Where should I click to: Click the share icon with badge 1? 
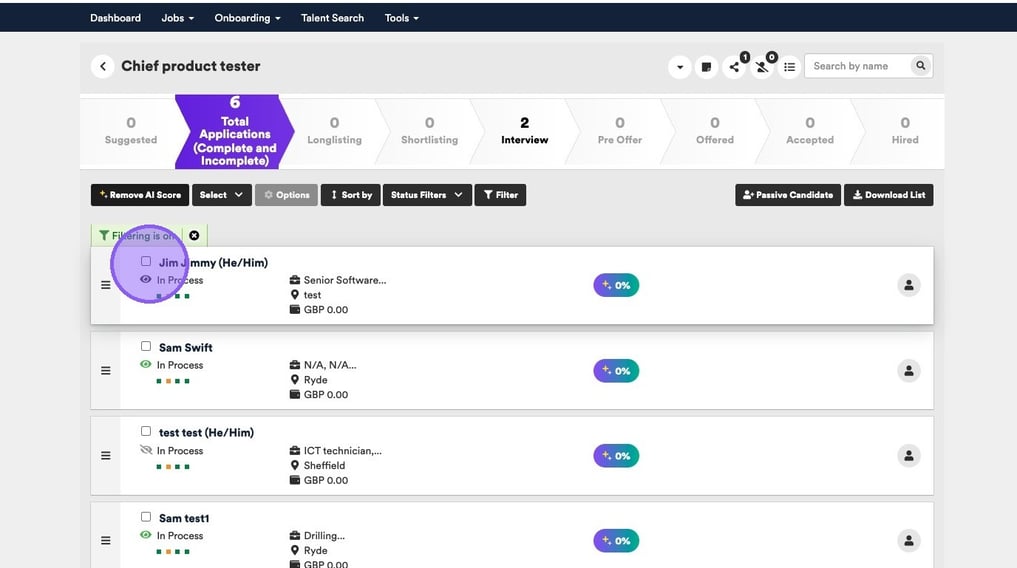pos(734,67)
